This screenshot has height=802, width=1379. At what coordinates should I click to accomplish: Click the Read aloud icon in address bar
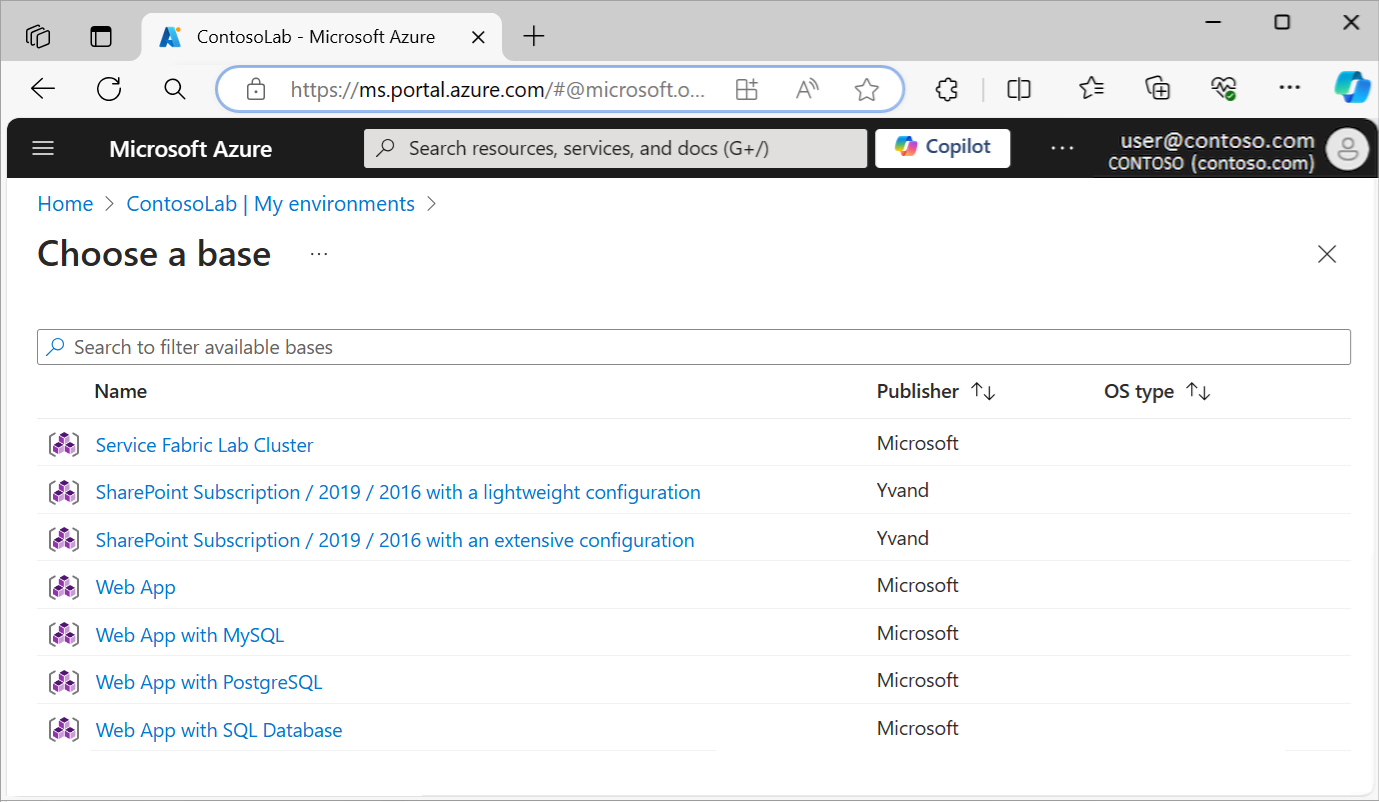tap(806, 90)
